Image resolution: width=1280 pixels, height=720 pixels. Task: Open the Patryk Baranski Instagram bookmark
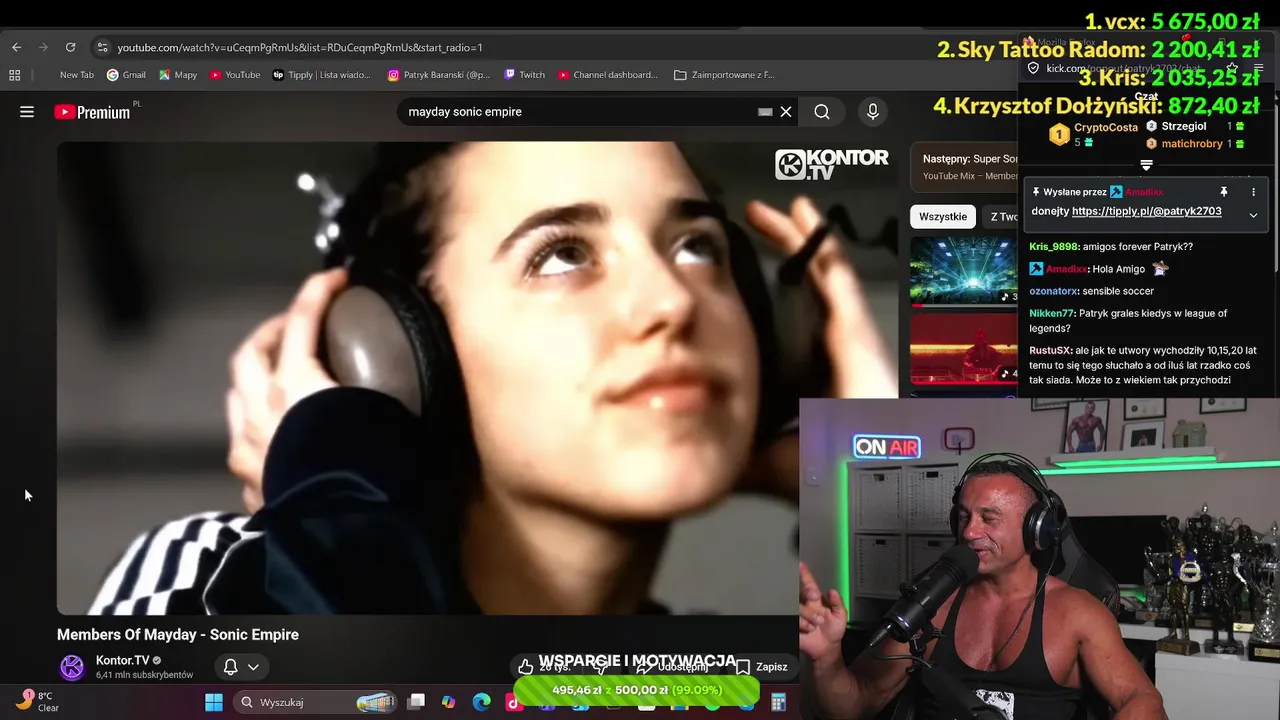pos(439,75)
